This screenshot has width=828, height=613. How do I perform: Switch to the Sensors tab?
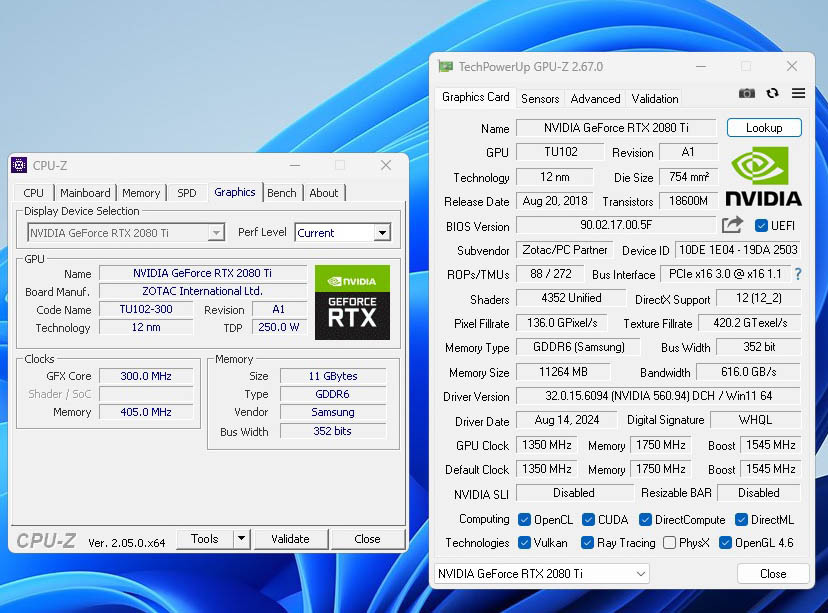(x=540, y=98)
